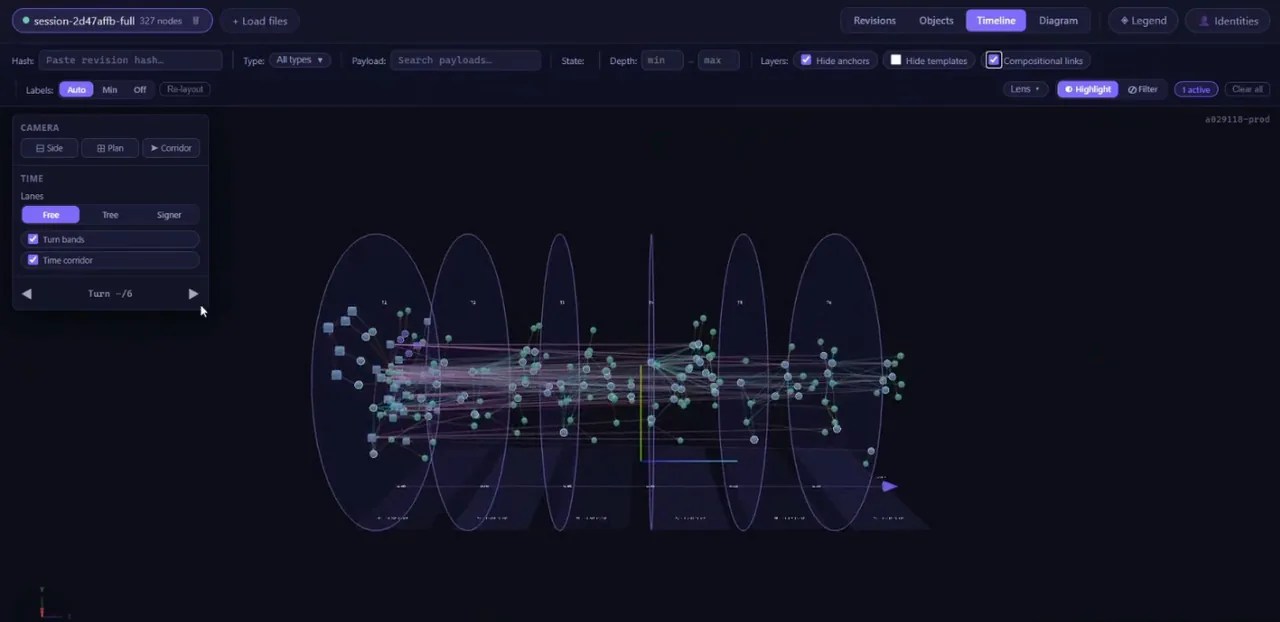Click the purple arrow at timeline axis end
1280x622 pixels.
(x=889, y=486)
